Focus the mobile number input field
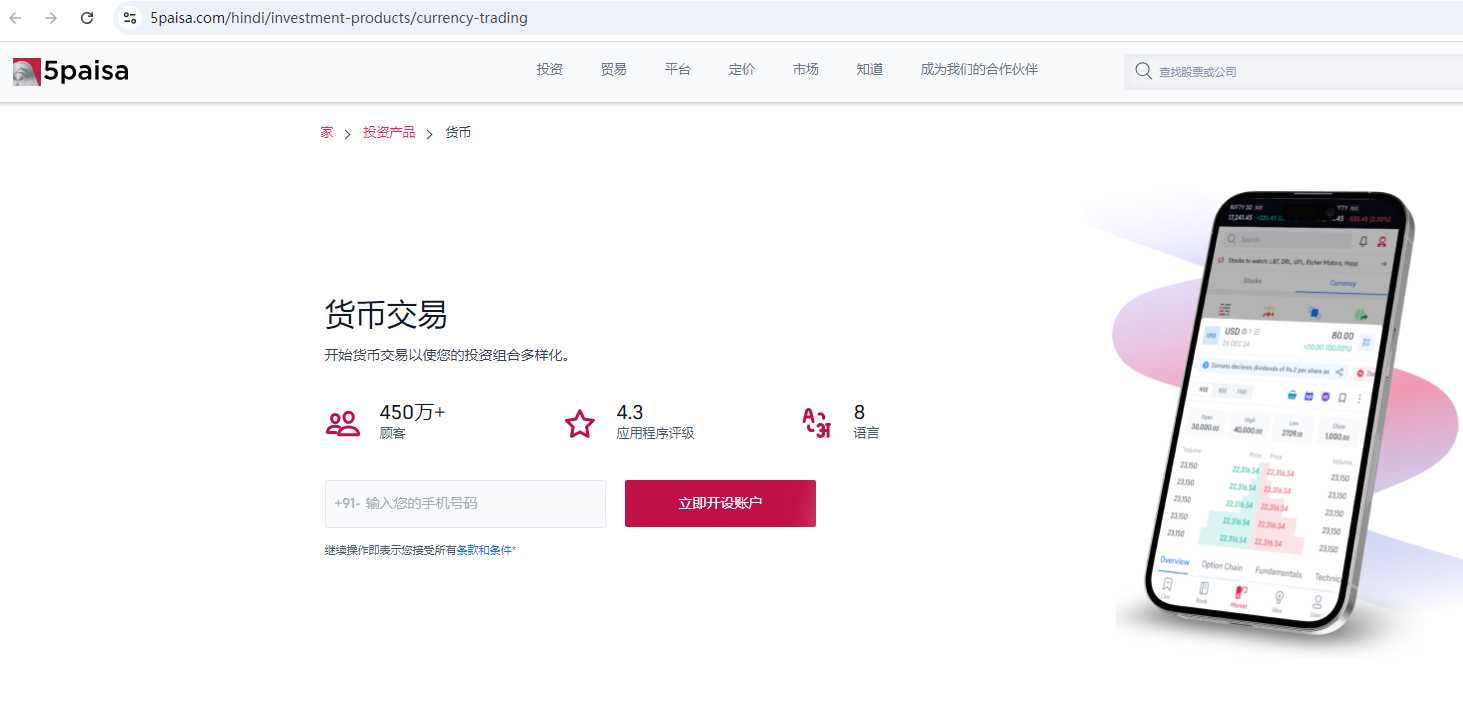Viewport: 1463px width, 704px height. tap(465, 503)
